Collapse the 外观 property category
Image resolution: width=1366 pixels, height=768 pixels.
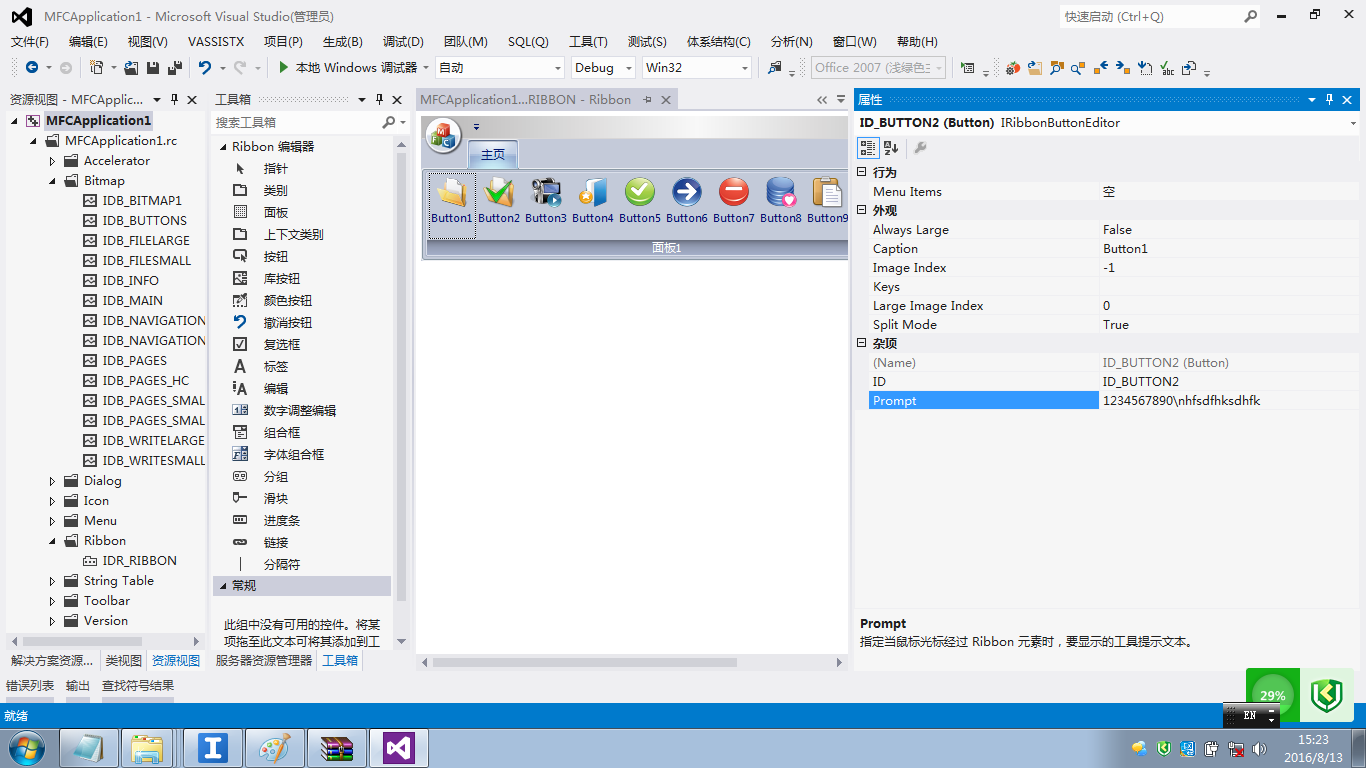point(862,210)
